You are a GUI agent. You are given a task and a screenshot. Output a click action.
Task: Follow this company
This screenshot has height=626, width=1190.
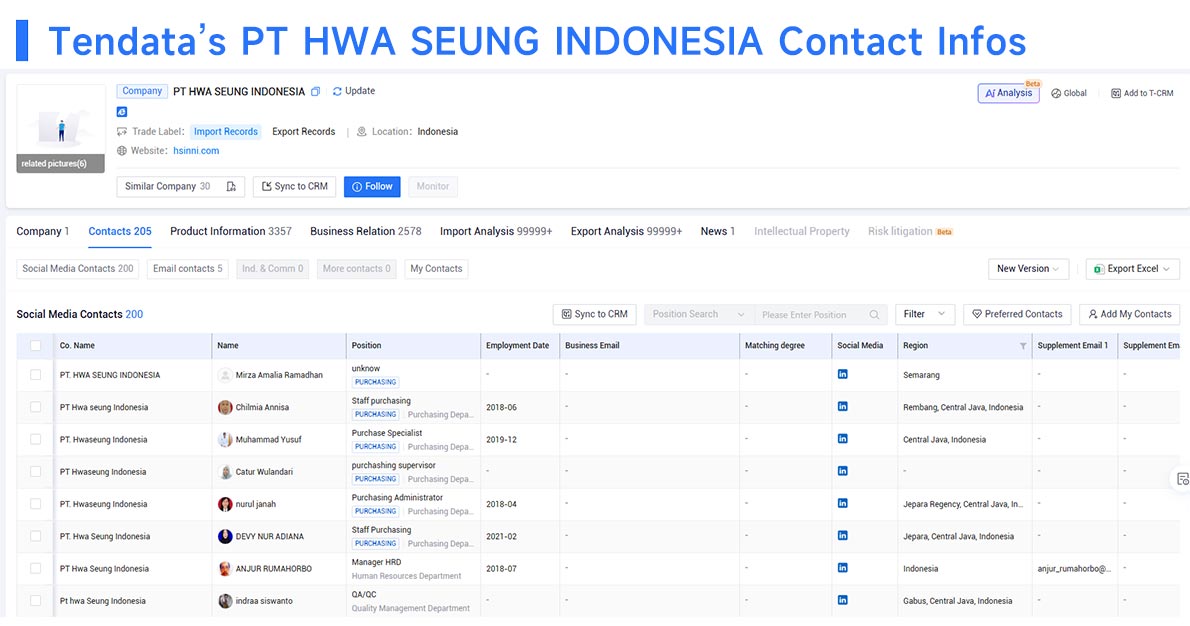pos(372,187)
